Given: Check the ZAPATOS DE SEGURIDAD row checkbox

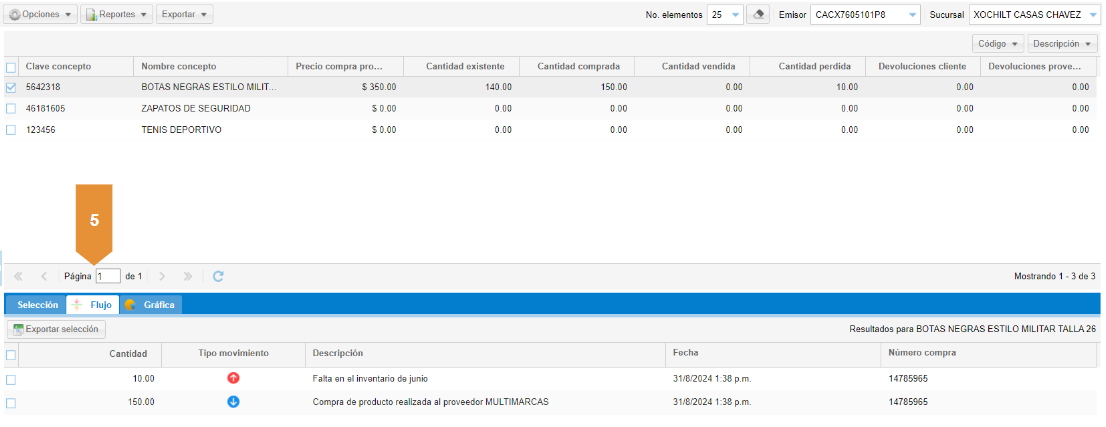Looking at the screenshot, I should click(x=11, y=108).
